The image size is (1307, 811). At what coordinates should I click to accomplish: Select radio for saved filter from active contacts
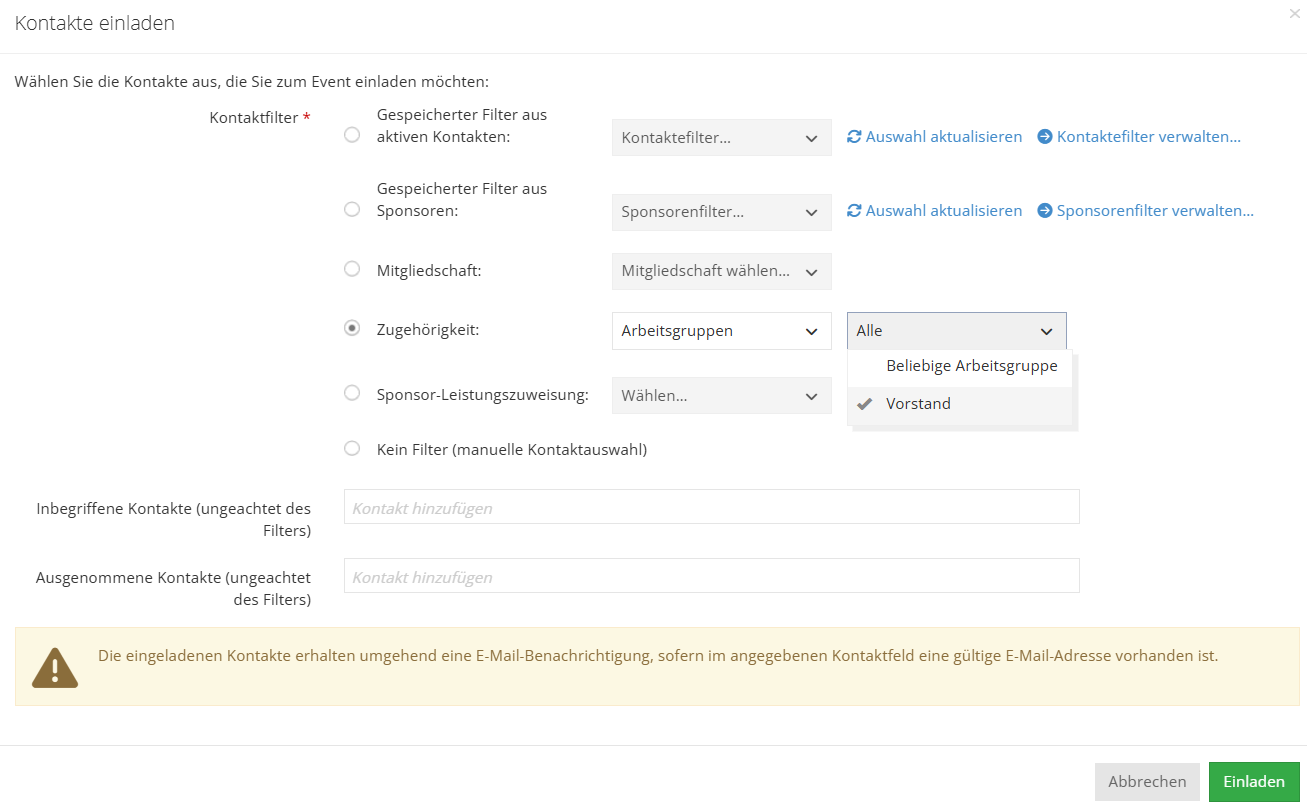352,135
